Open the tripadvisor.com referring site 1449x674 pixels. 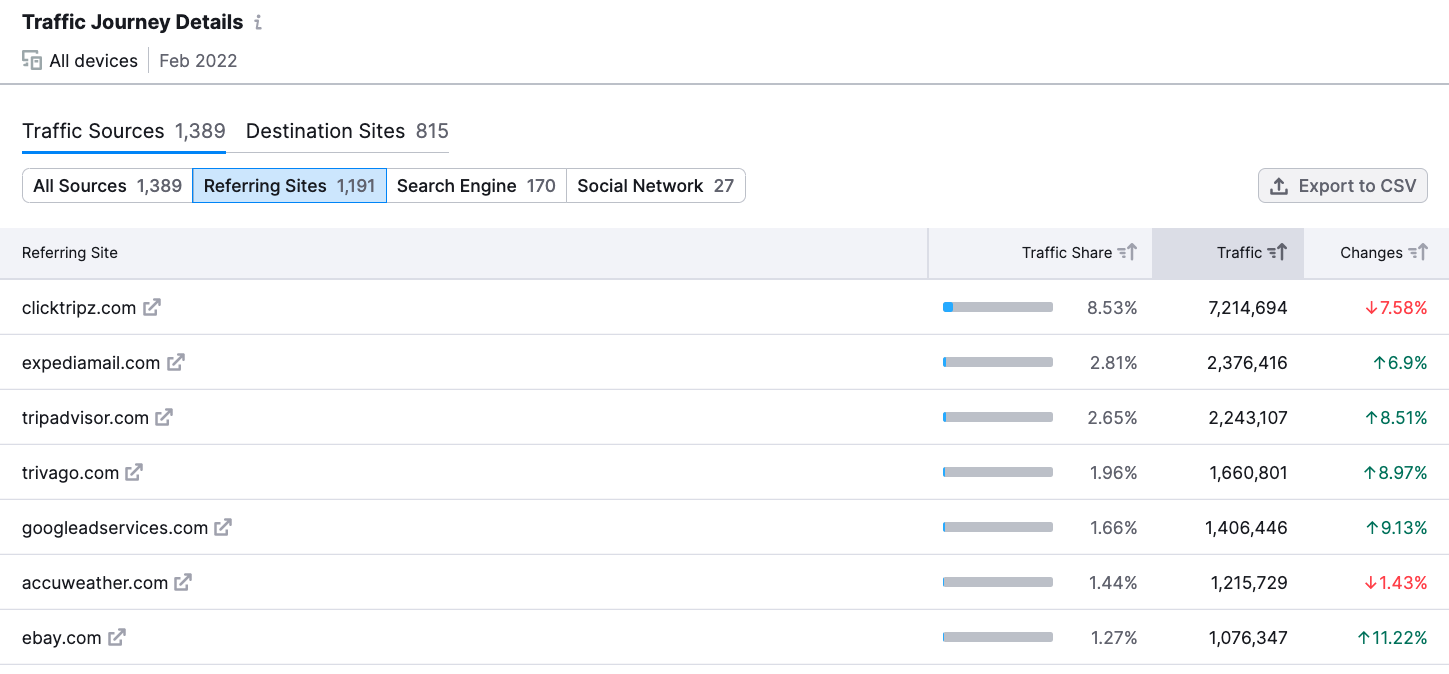(85, 418)
